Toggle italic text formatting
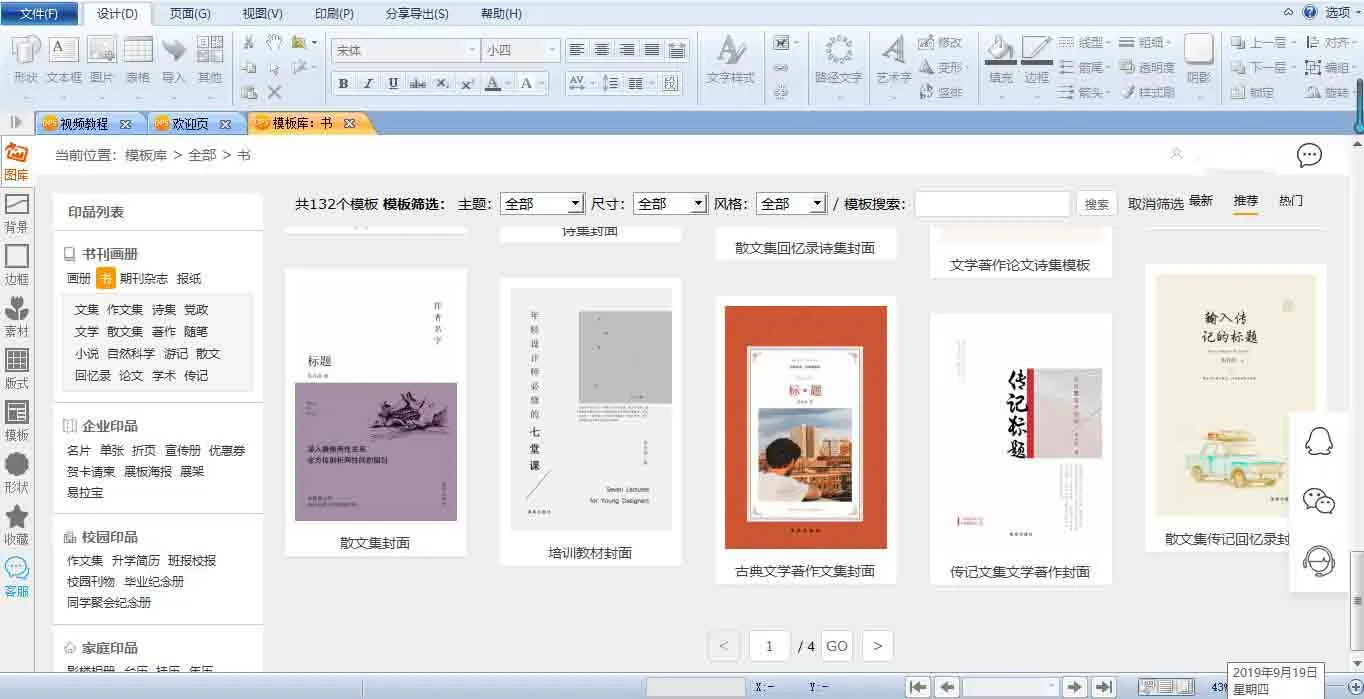The image size is (1364, 699). click(x=368, y=84)
